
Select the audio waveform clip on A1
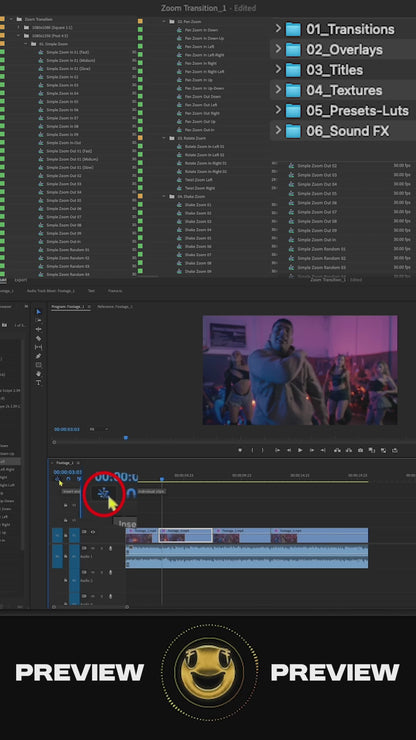point(246,556)
